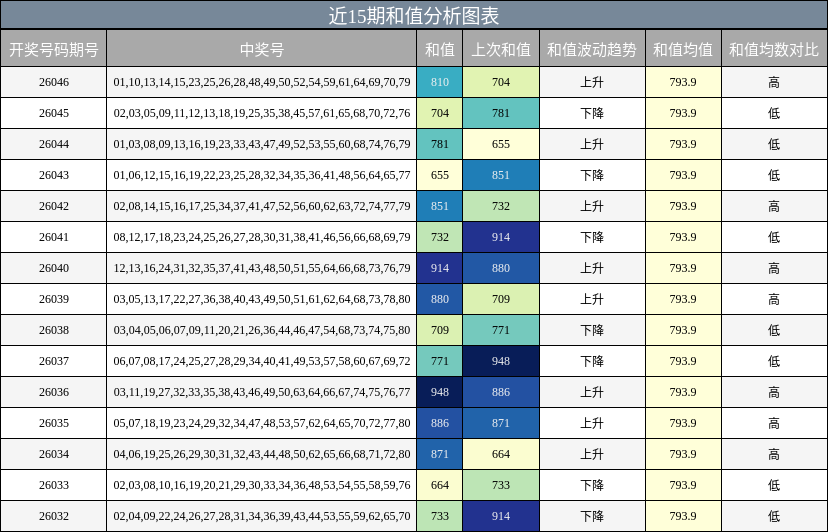Screen dimensions: 828x532
Task: Click 和值 cell 851 in row 26042
Action: pos(439,206)
